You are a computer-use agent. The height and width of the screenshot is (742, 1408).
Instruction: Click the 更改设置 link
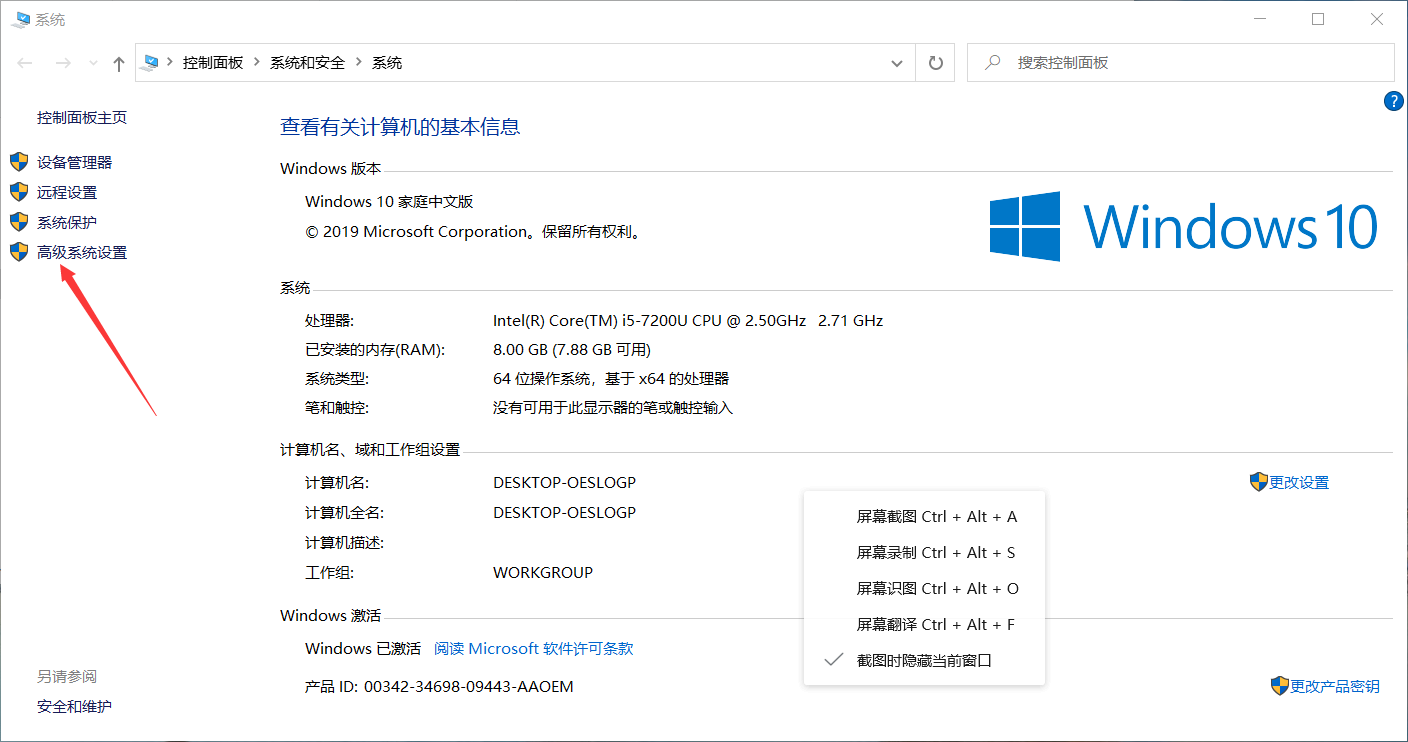pyautogui.click(x=1299, y=483)
